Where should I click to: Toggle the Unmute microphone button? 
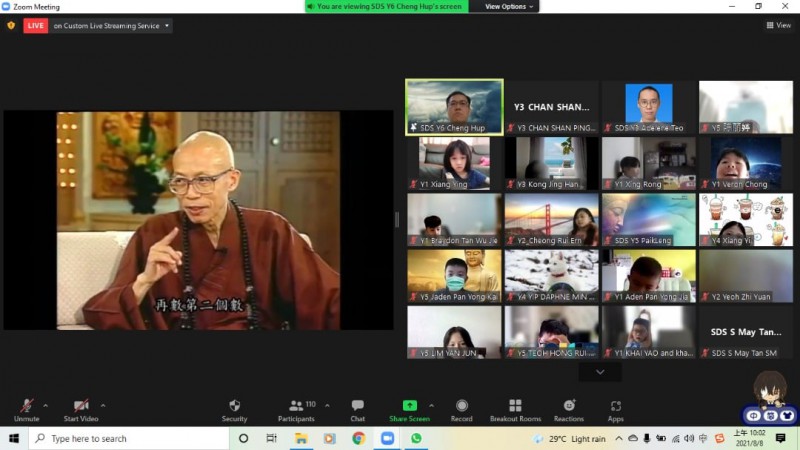coord(26,406)
